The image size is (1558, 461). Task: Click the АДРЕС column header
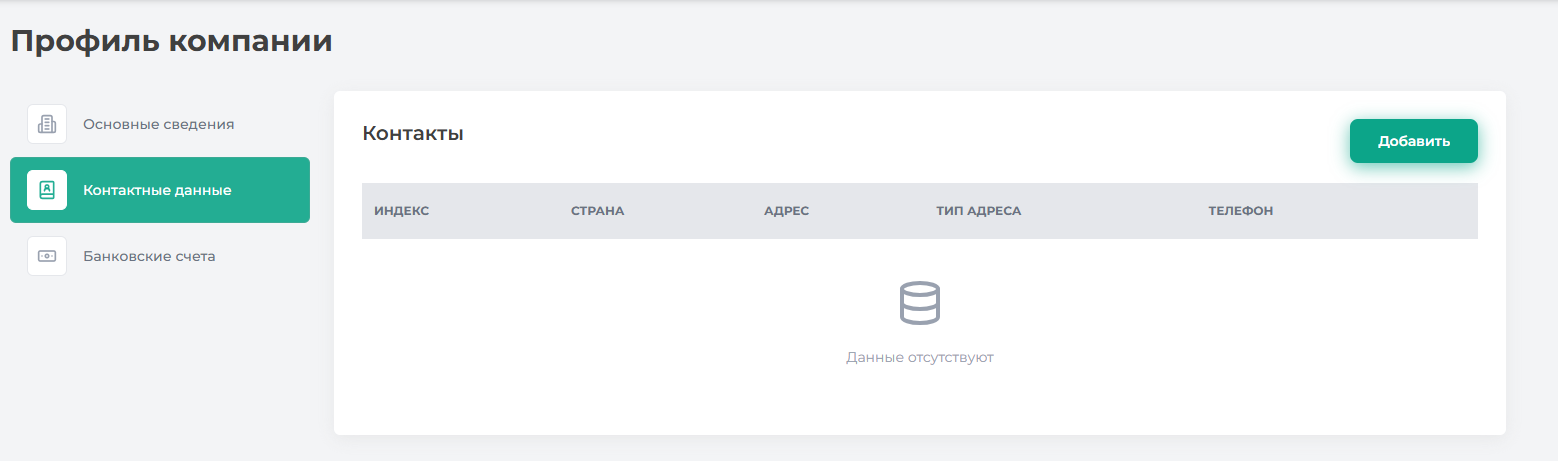point(786,211)
